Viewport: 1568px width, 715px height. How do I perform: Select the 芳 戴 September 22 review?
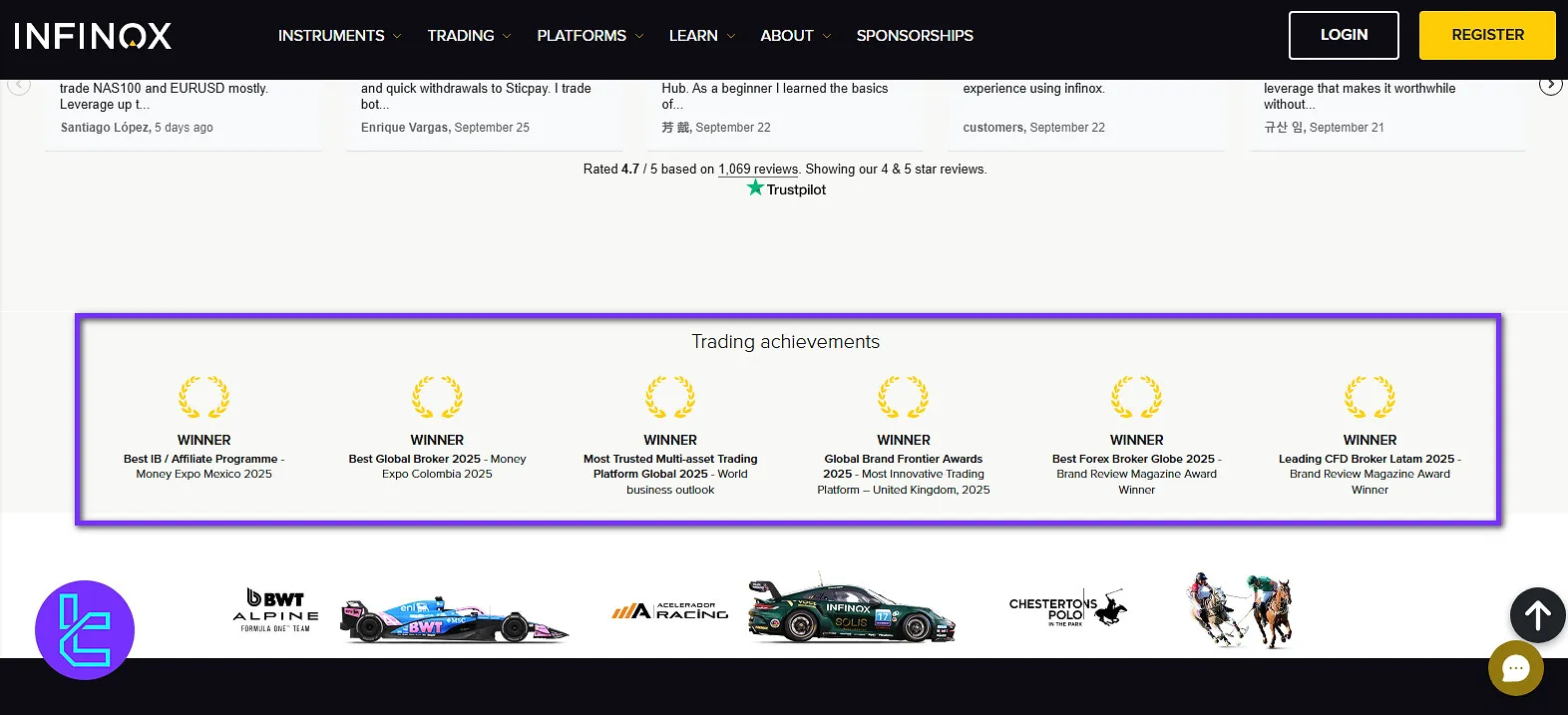click(x=785, y=114)
